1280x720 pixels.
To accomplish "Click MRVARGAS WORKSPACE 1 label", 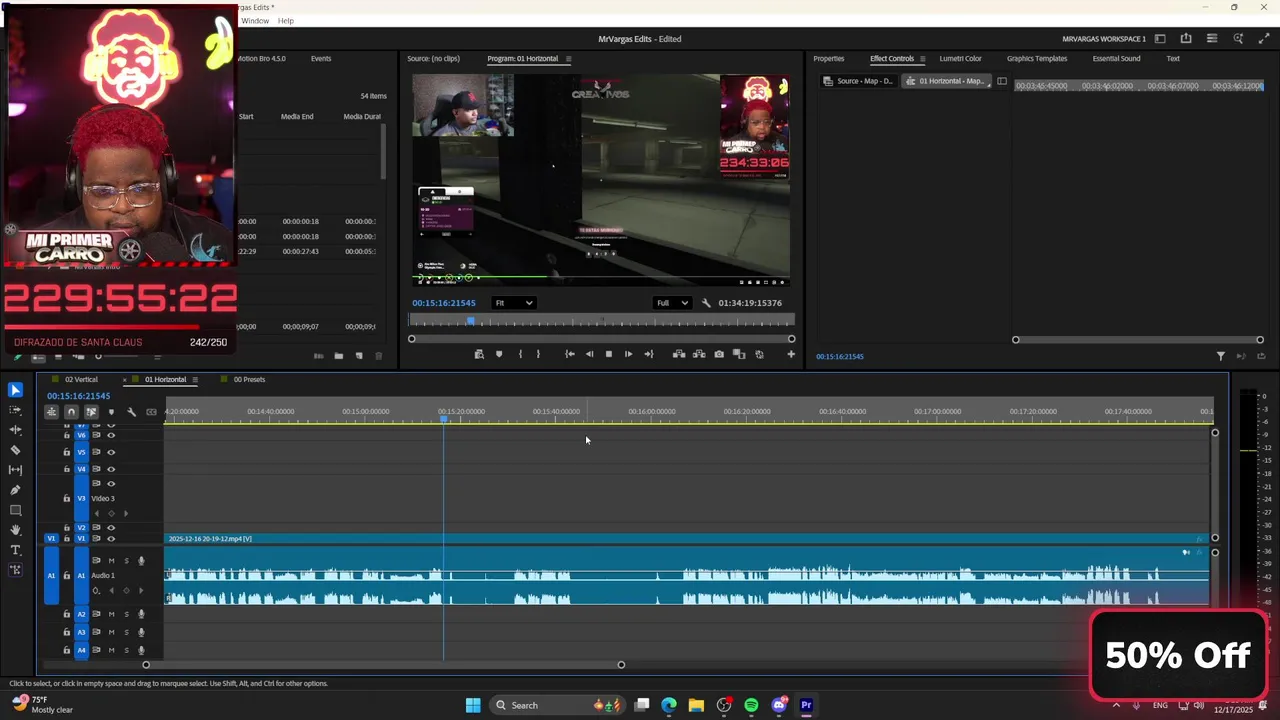I will click(x=1104, y=39).
